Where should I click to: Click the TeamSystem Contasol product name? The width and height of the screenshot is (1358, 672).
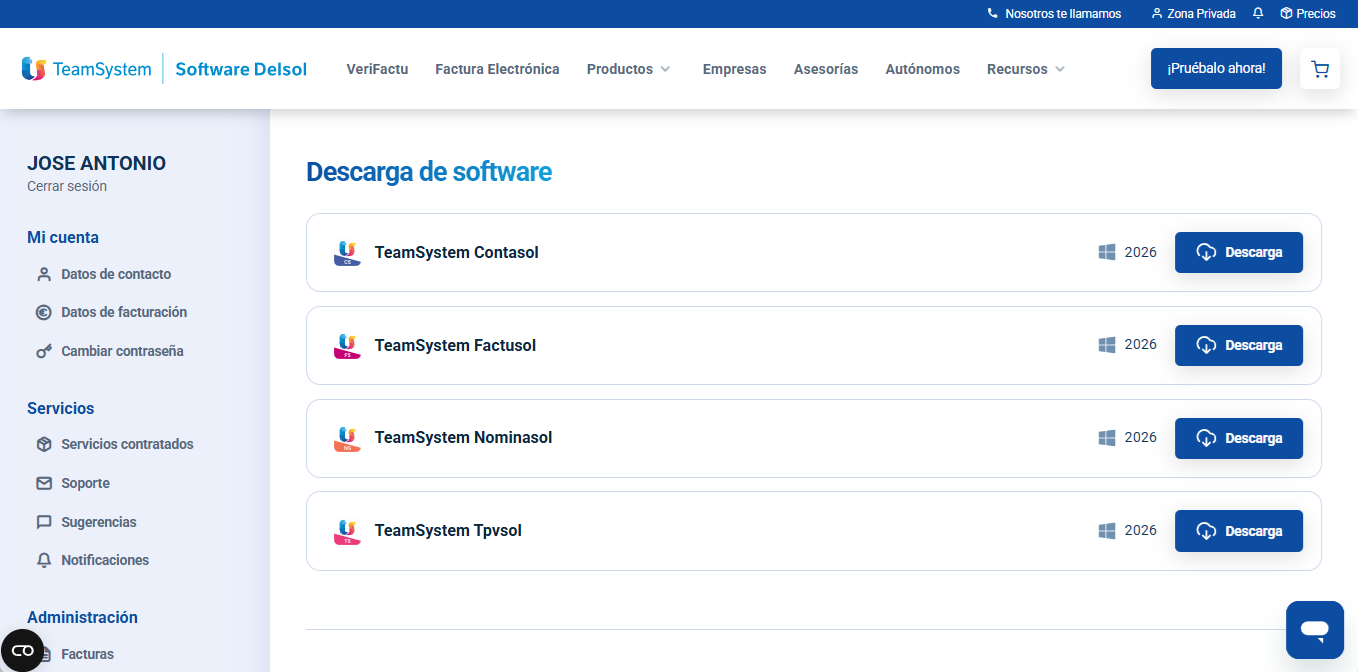click(457, 252)
